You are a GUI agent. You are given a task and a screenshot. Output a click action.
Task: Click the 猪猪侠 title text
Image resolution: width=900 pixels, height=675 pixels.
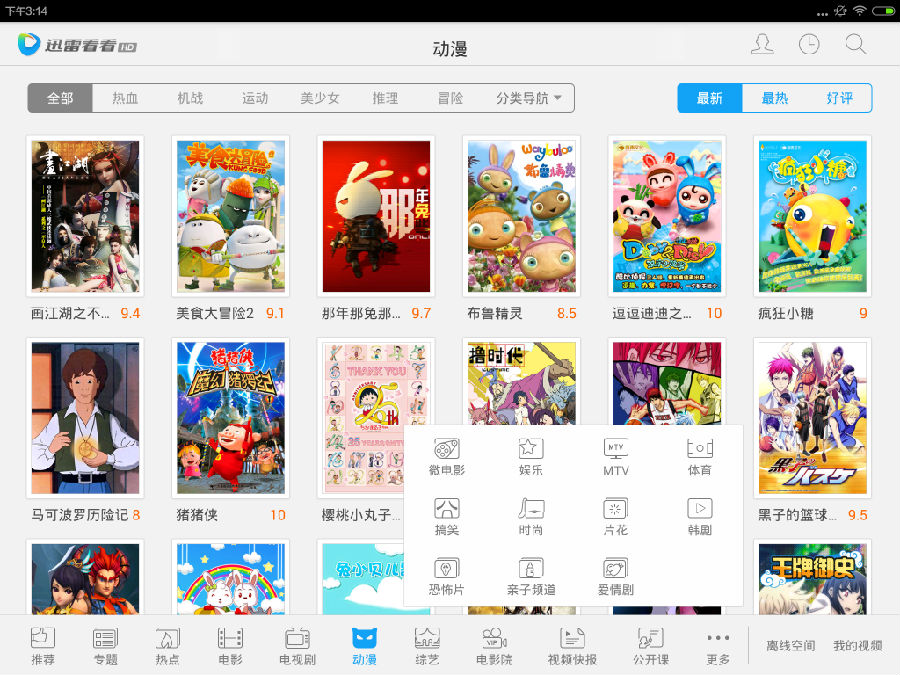click(197, 515)
